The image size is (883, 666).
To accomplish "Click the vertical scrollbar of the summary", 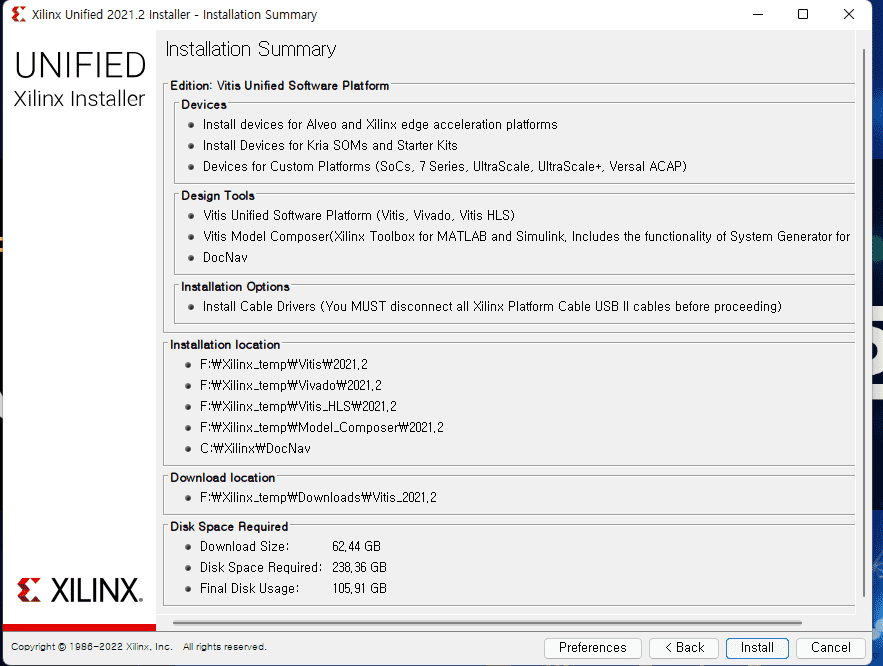I will coord(864,323).
